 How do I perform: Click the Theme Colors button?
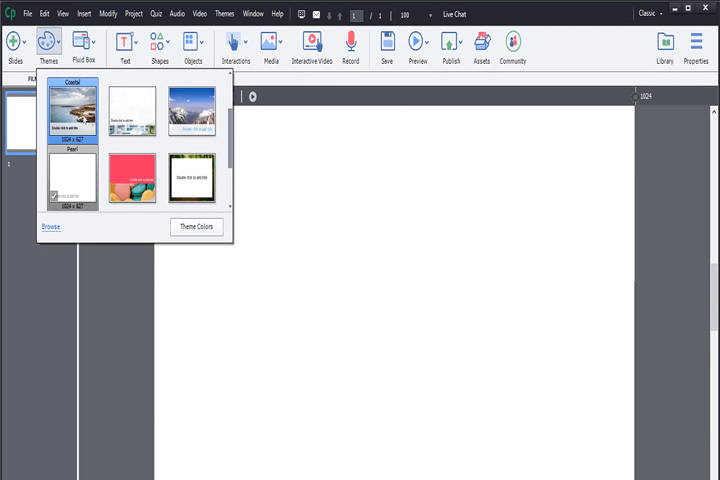tap(197, 227)
